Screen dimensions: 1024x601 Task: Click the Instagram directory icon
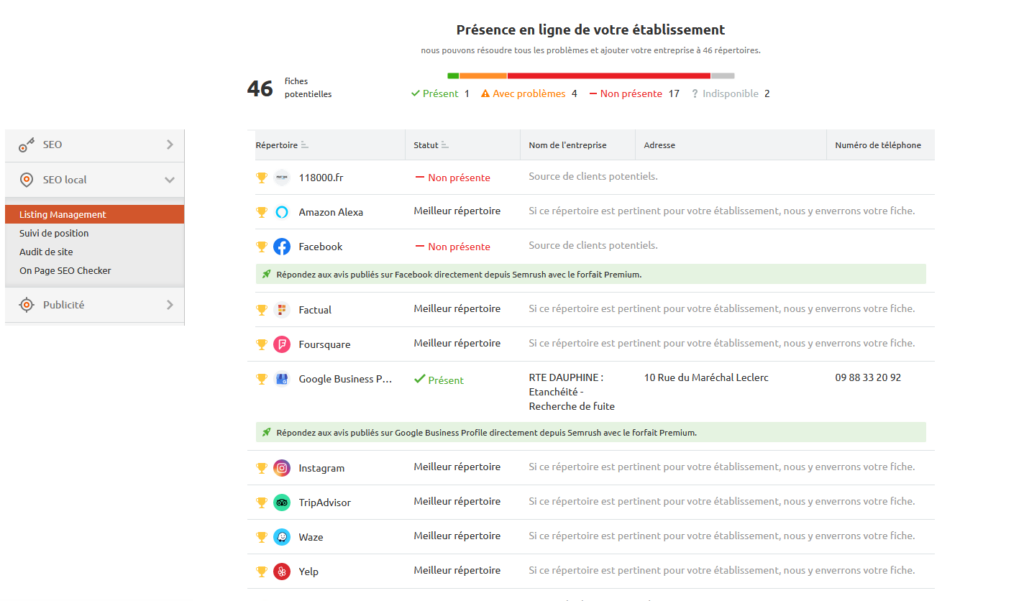coord(282,468)
